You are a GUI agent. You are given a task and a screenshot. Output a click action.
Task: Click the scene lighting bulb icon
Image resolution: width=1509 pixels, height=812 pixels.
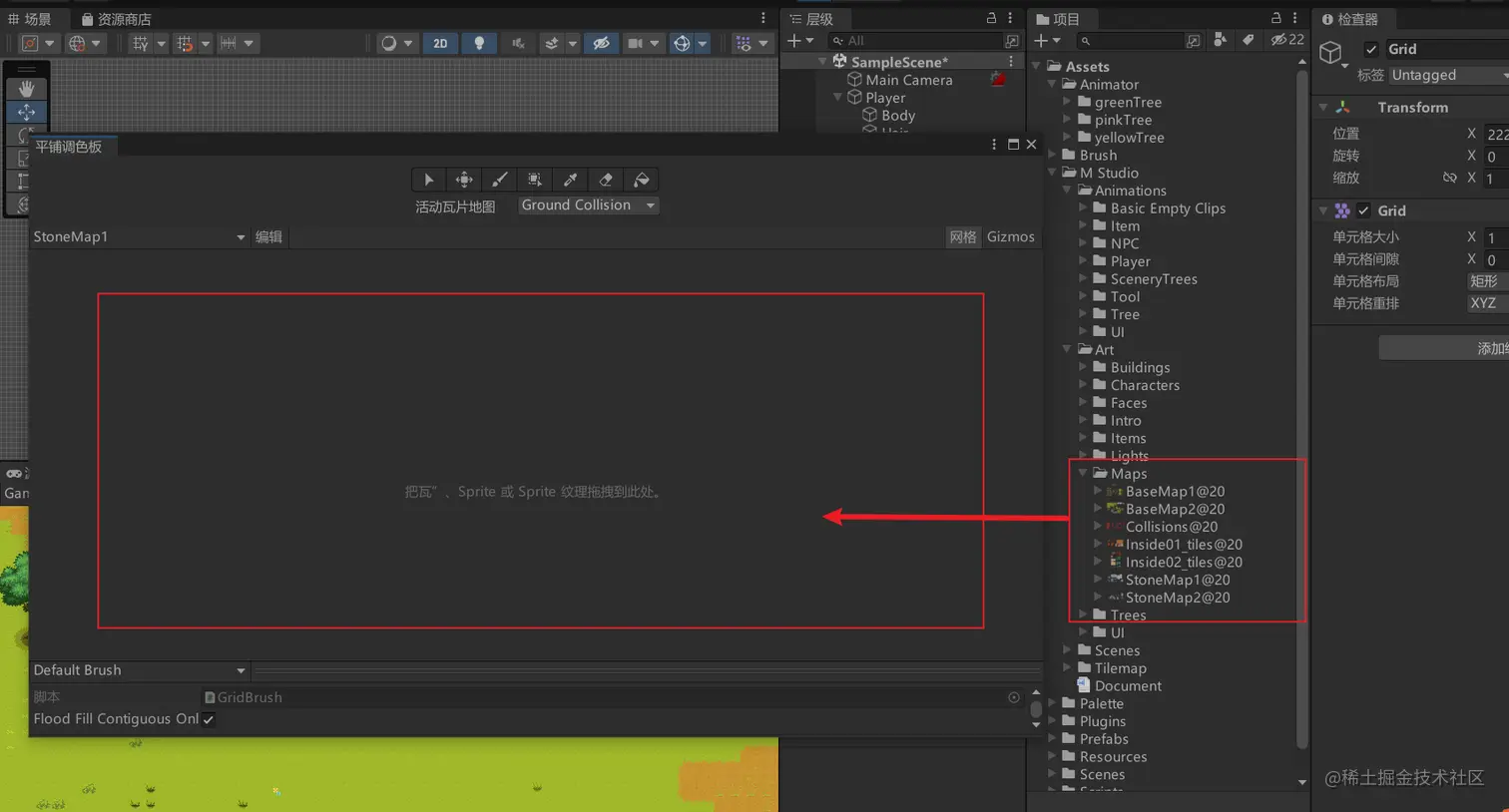tap(479, 43)
